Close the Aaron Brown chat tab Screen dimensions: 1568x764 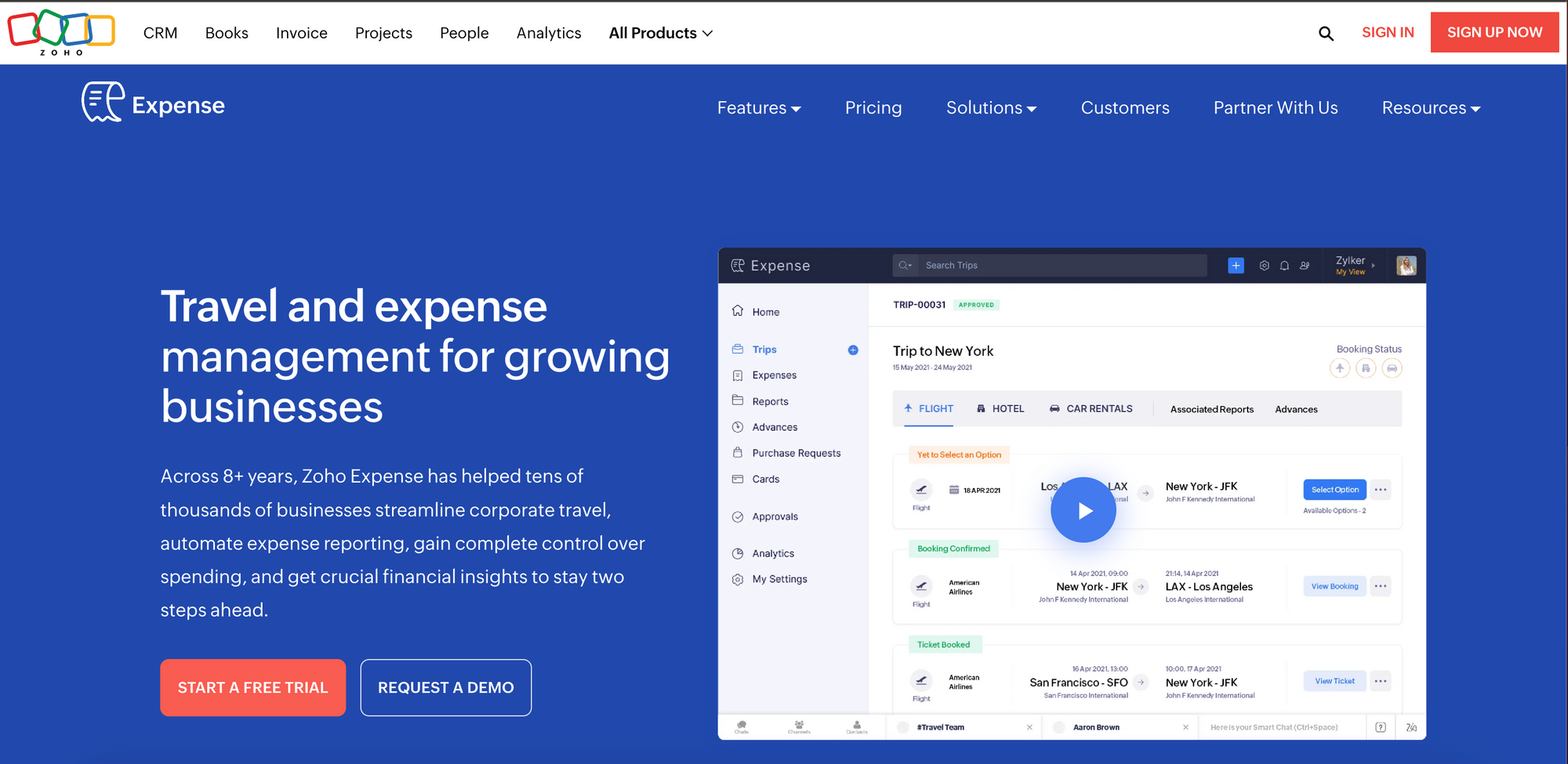click(x=1185, y=727)
